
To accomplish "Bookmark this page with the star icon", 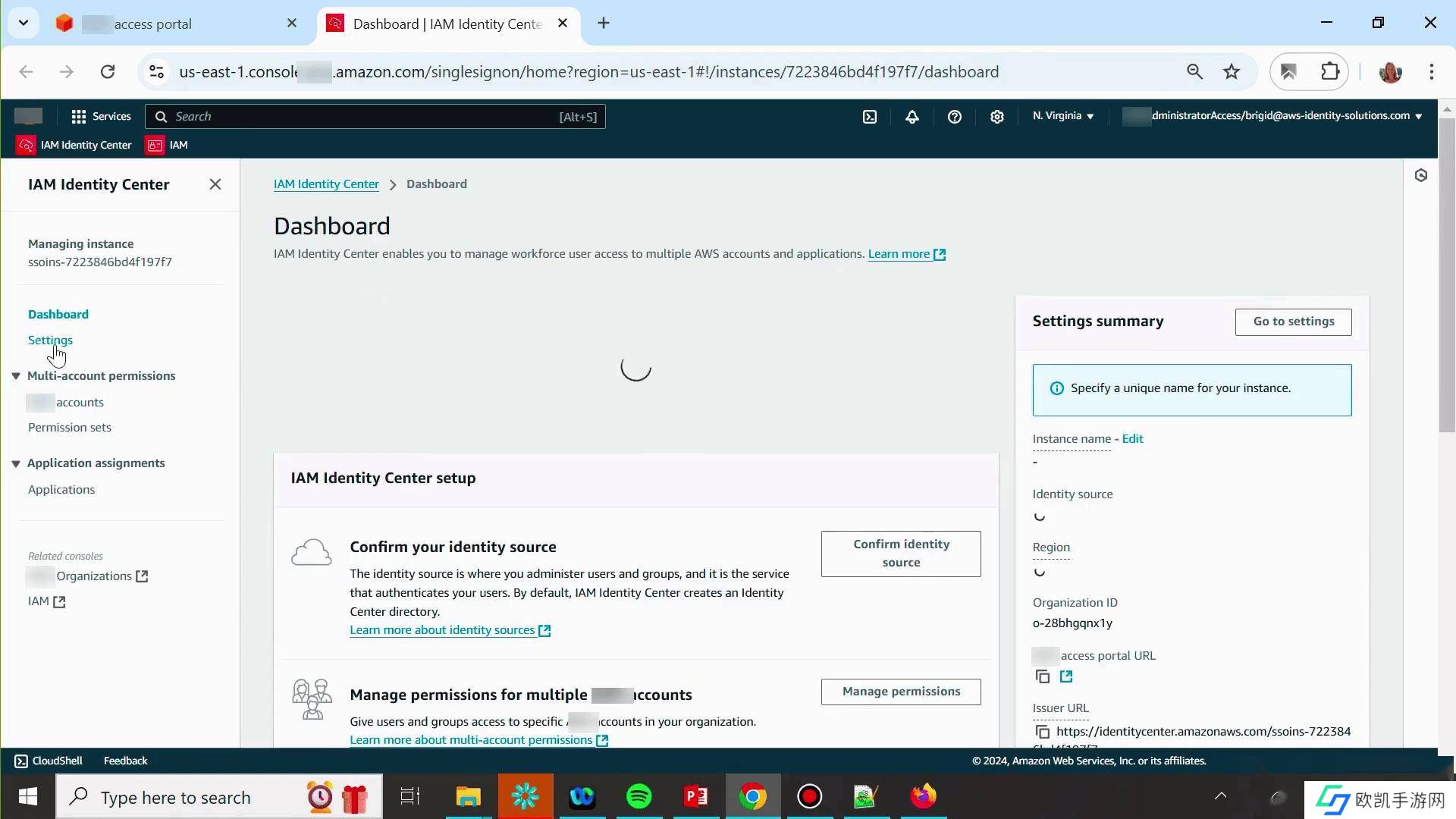I will (1232, 71).
